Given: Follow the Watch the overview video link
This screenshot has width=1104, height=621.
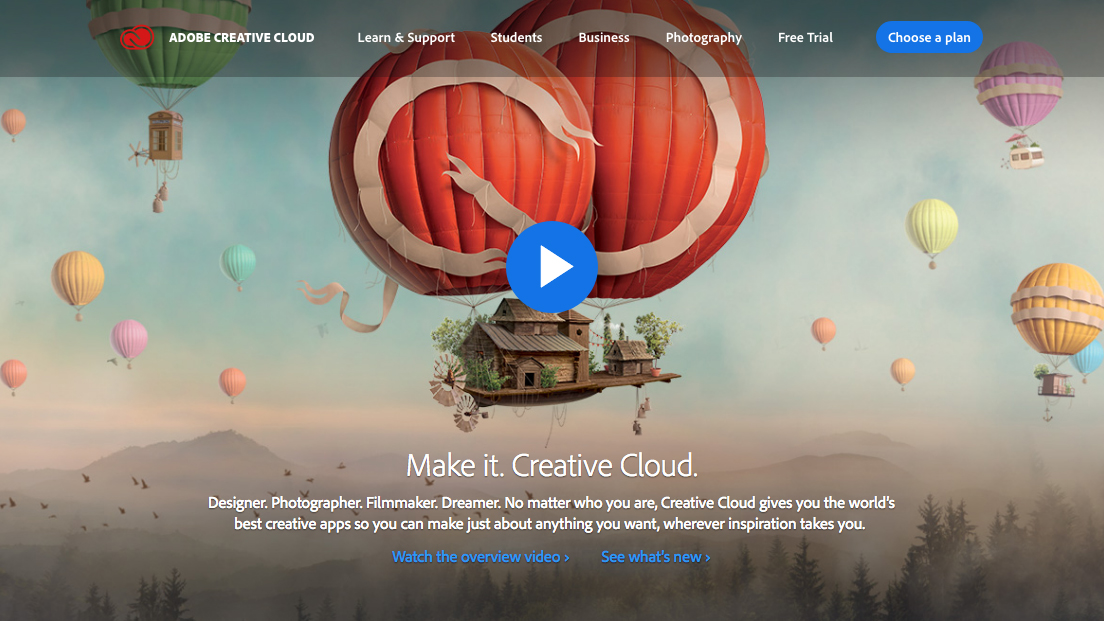Looking at the screenshot, I should (x=481, y=557).
